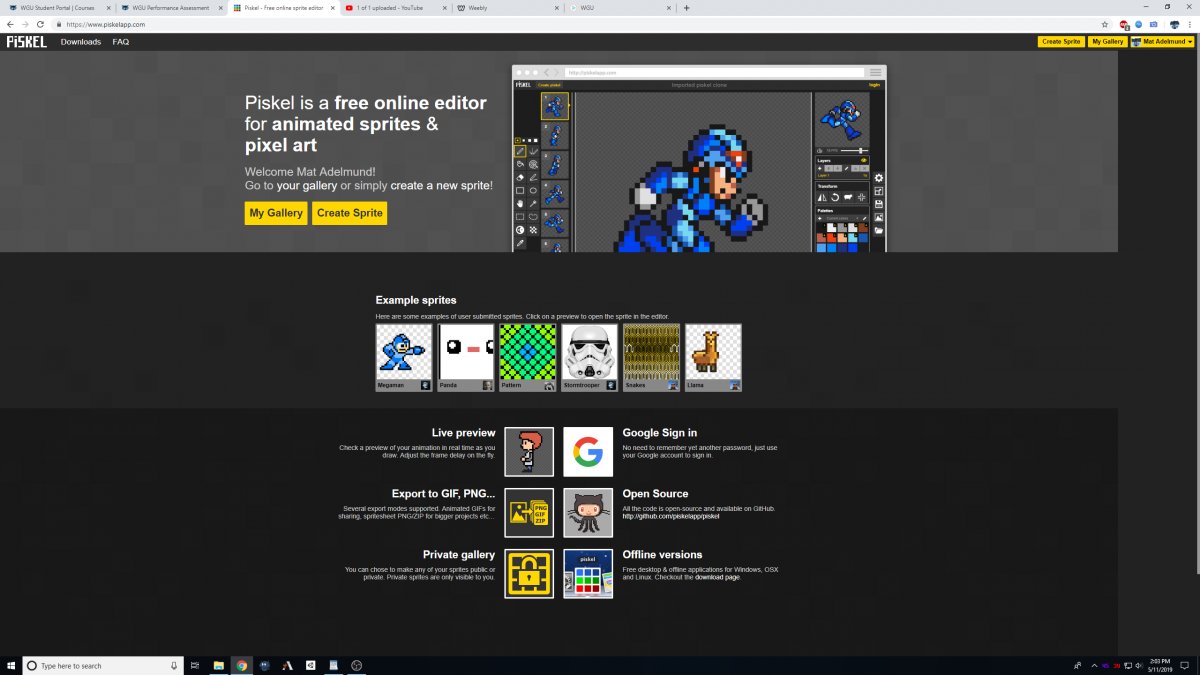Click the GitHub Octocat icon

coord(588,513)
